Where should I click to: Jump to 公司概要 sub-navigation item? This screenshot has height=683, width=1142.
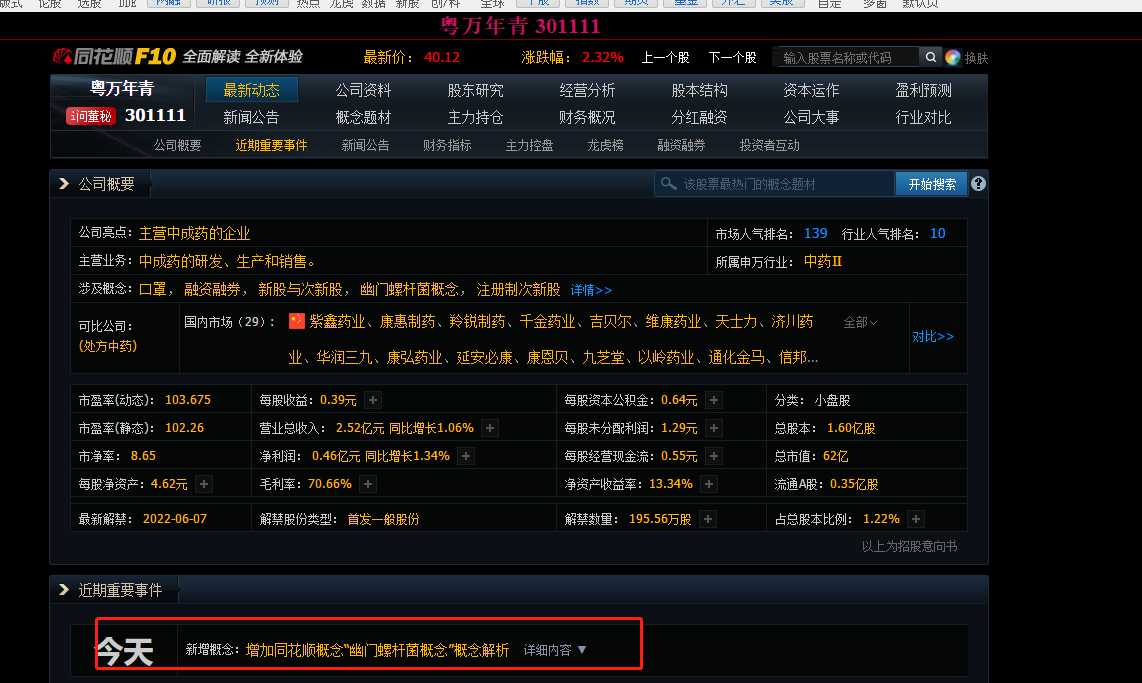click(x=177, y=145)
